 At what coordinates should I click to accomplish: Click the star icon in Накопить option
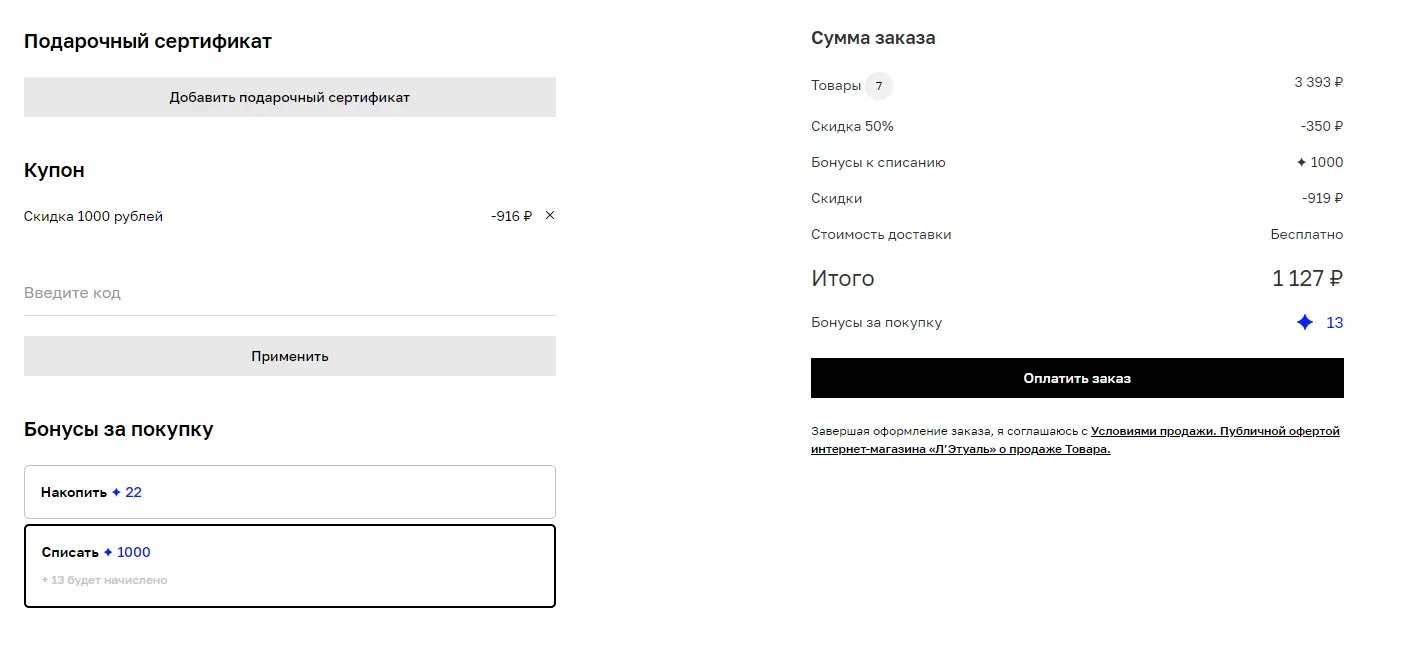click(116, 492)
